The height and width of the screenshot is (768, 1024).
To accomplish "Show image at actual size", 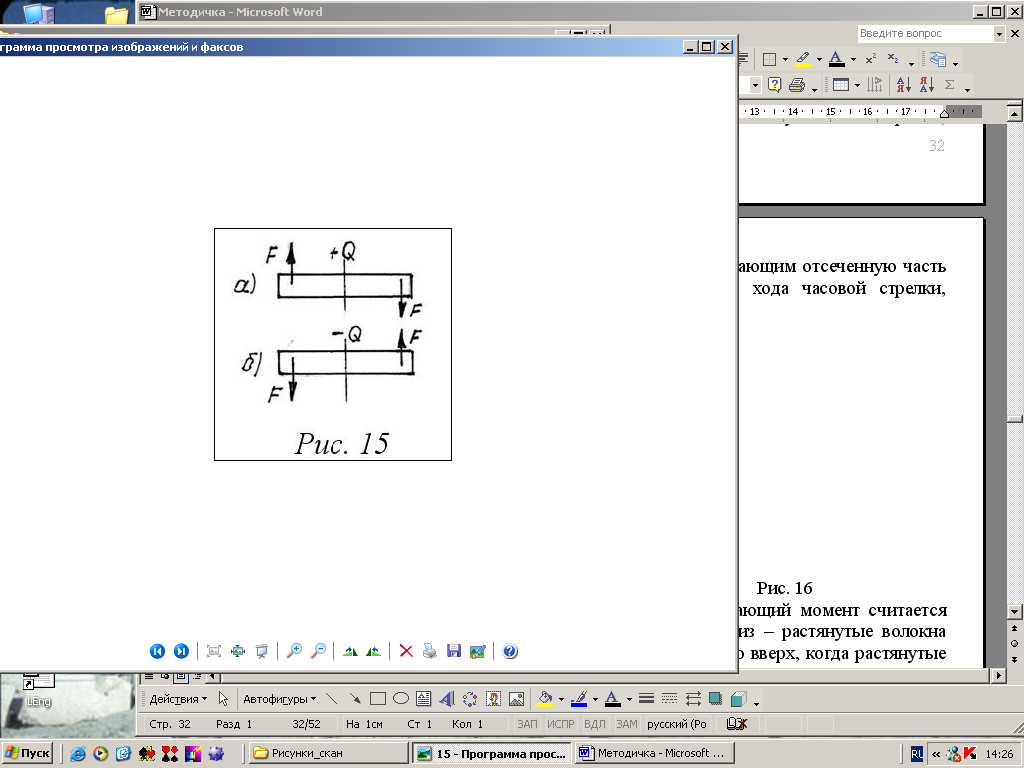I will tap(238, 651).
